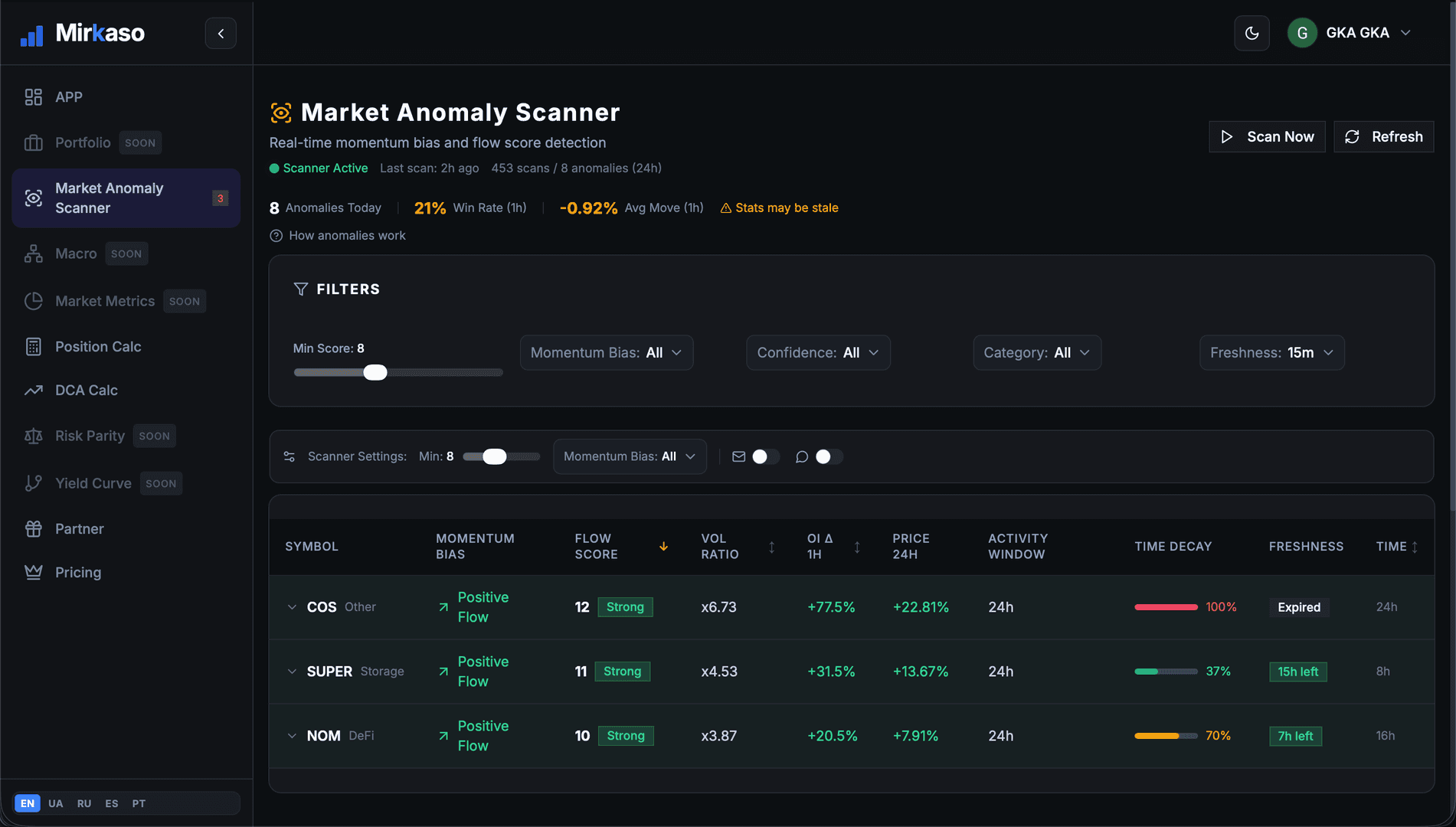Toggle dark mode moon icon
Image resolution: width=1456 pixels, height=827 pixels.
pyautogui.click(x=1252, y=33)
